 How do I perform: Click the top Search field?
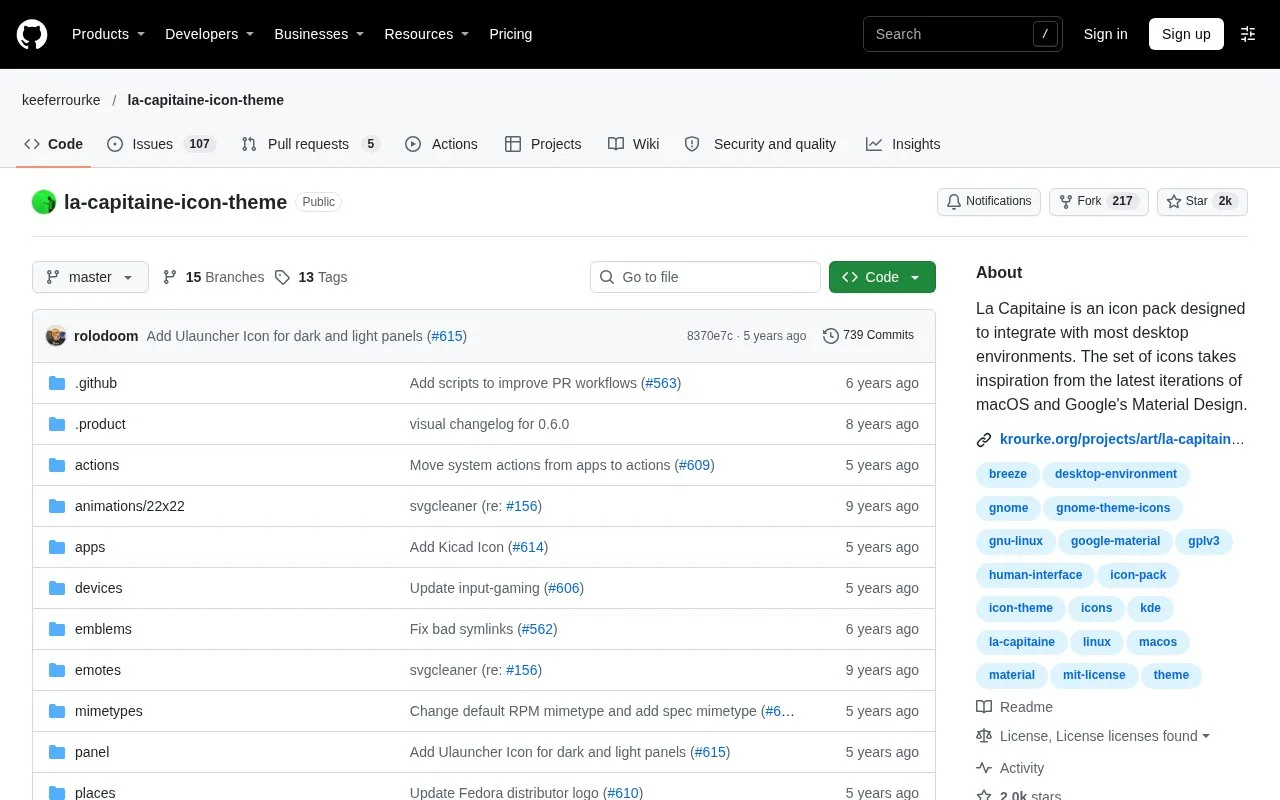click(962, 34)
